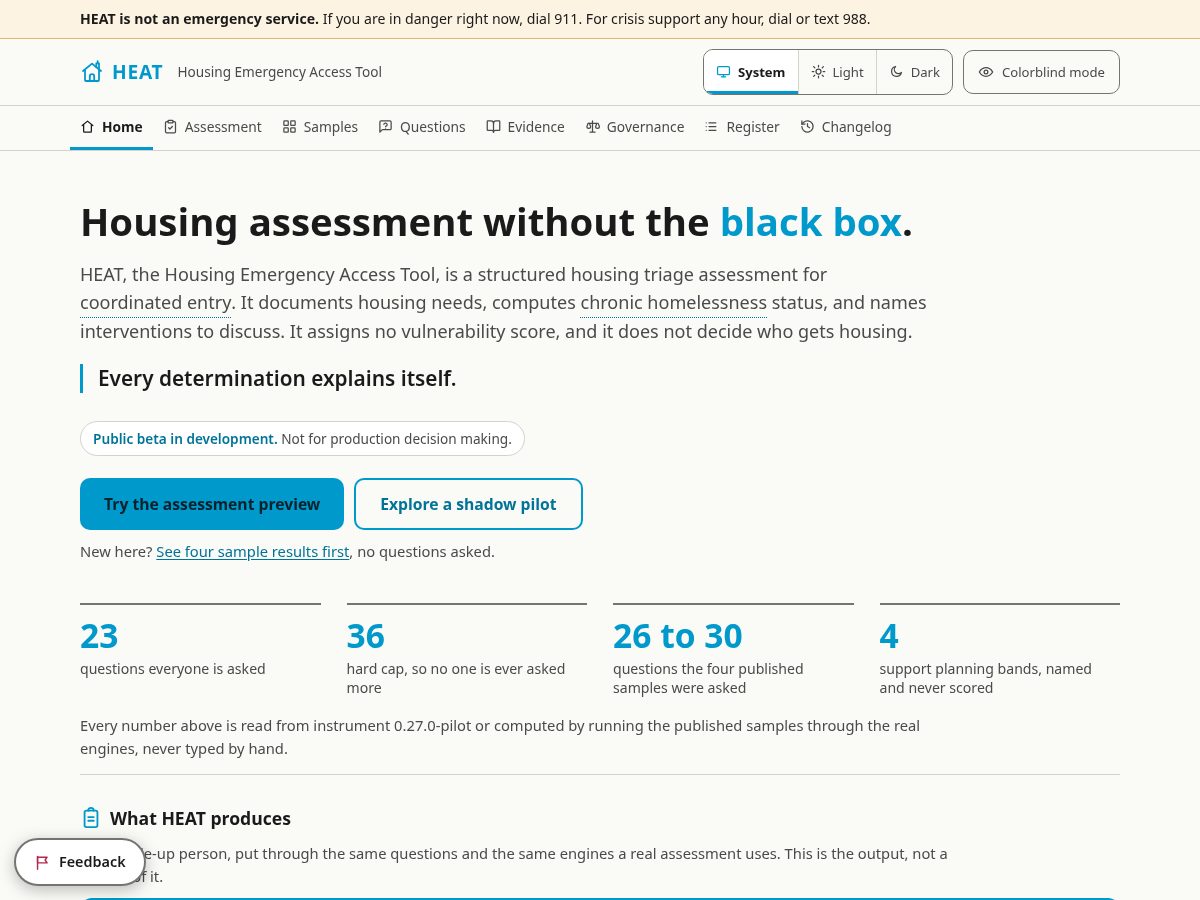Click the monitor icon in System theme option
Screen dimensions: 1200x900
point(724,72)
